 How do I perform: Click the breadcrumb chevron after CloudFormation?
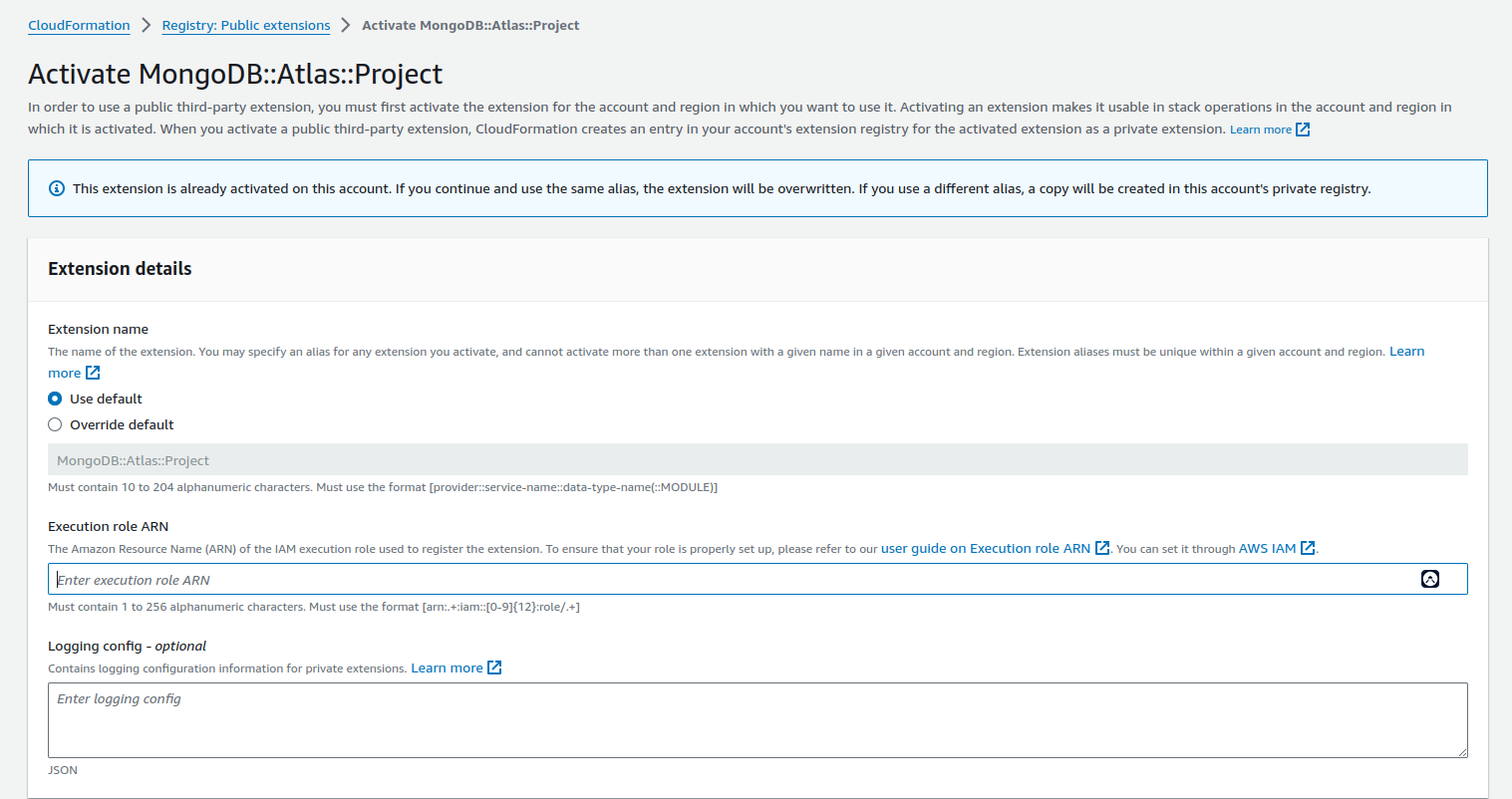[x=147, y=25]
